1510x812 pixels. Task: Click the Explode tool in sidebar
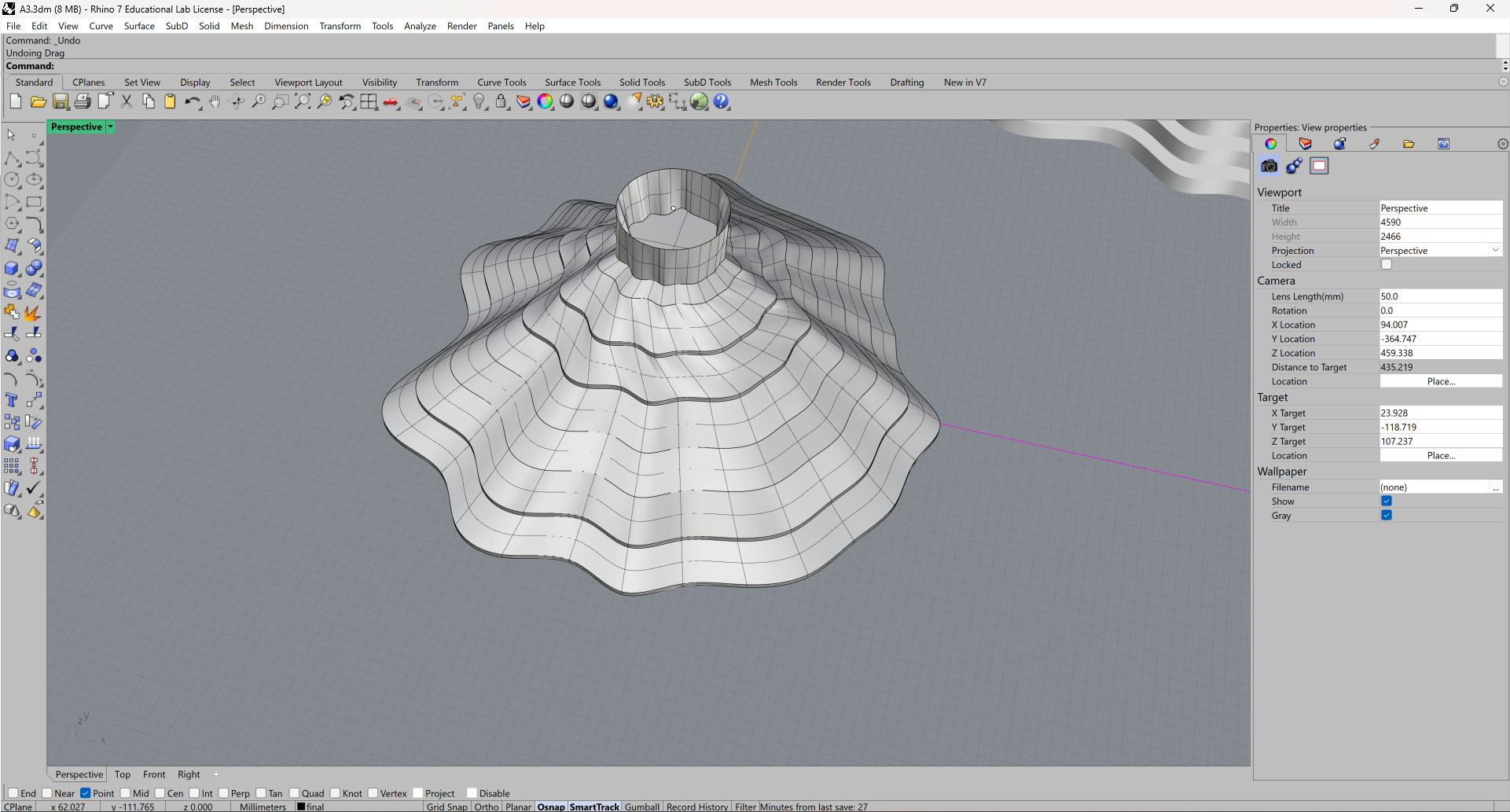click(33, 313)
